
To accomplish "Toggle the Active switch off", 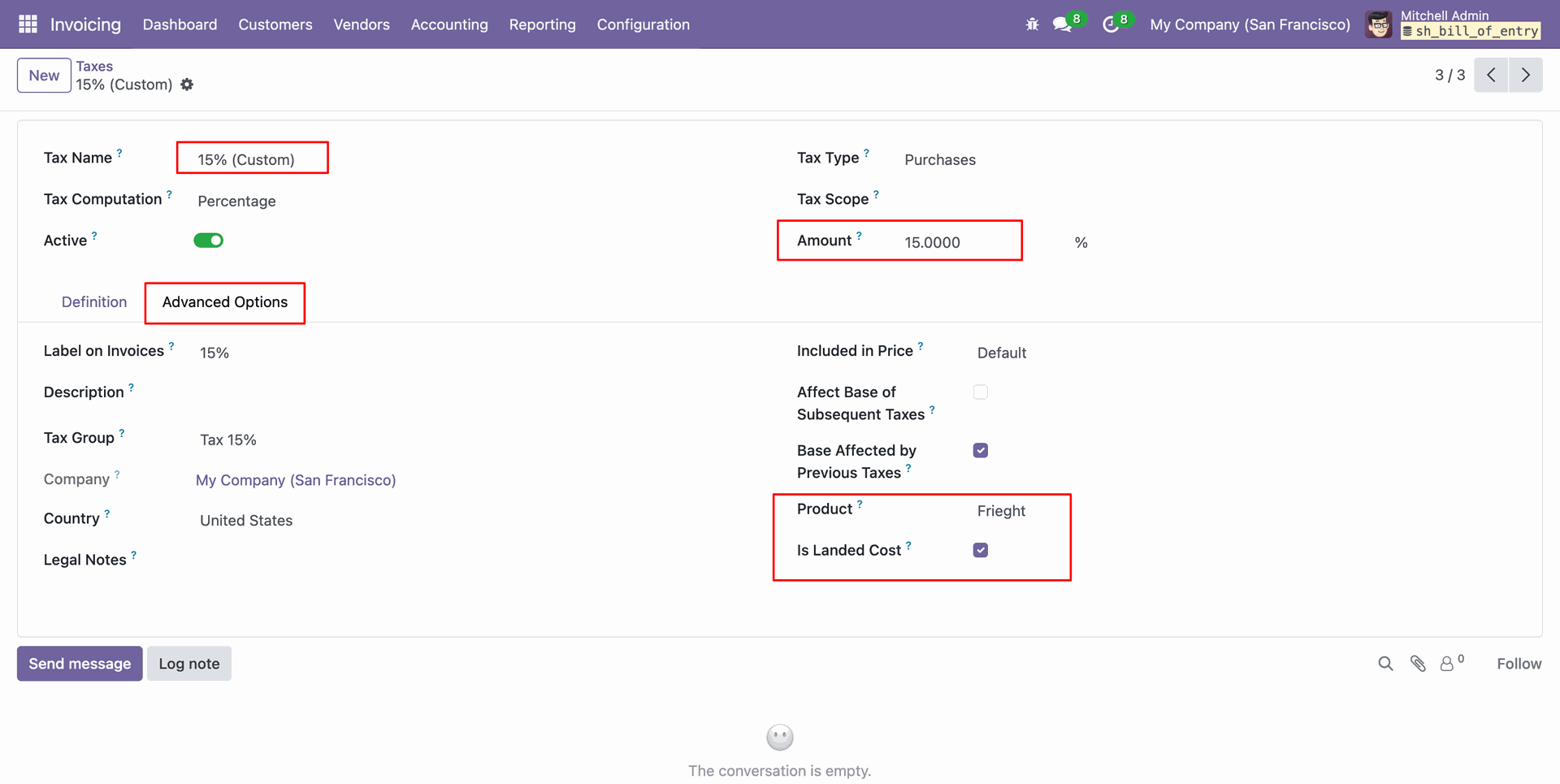I will click(208, 240).
